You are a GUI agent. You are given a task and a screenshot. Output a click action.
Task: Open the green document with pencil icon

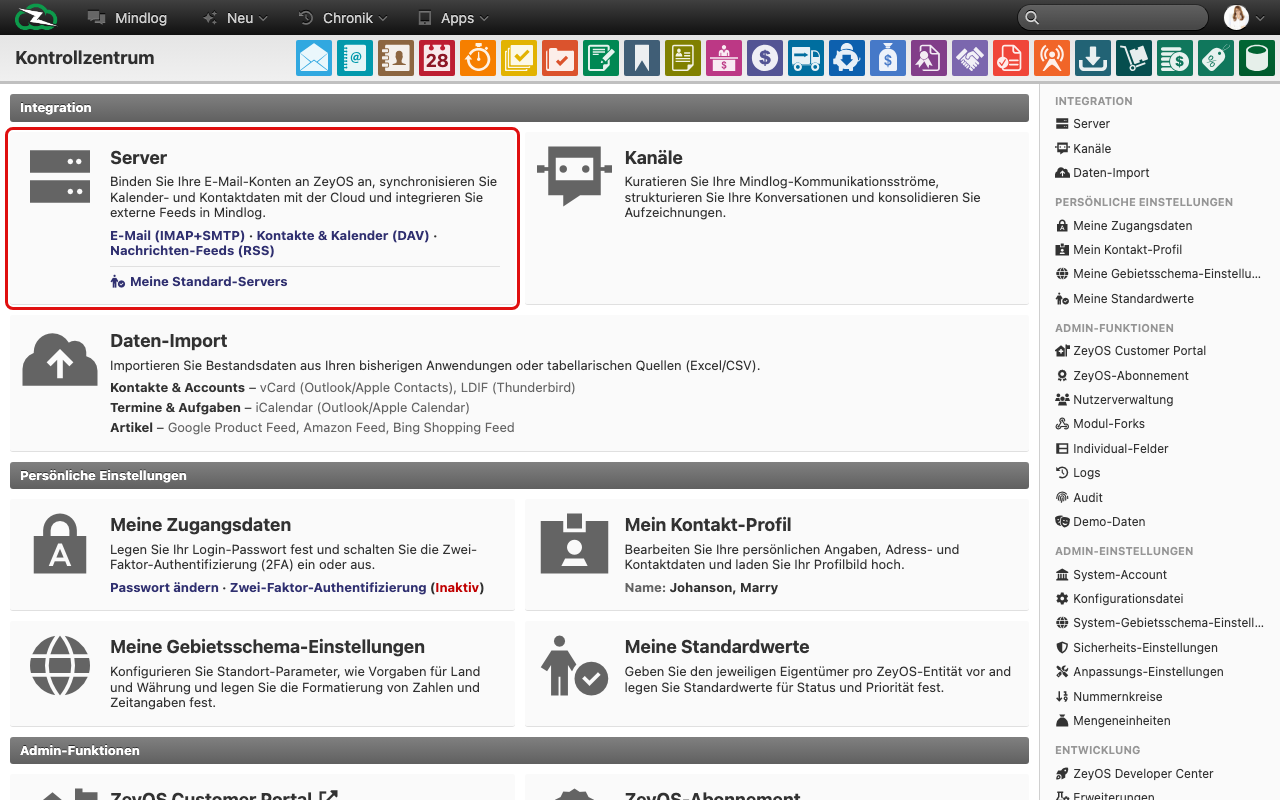[x=601, y=58]
